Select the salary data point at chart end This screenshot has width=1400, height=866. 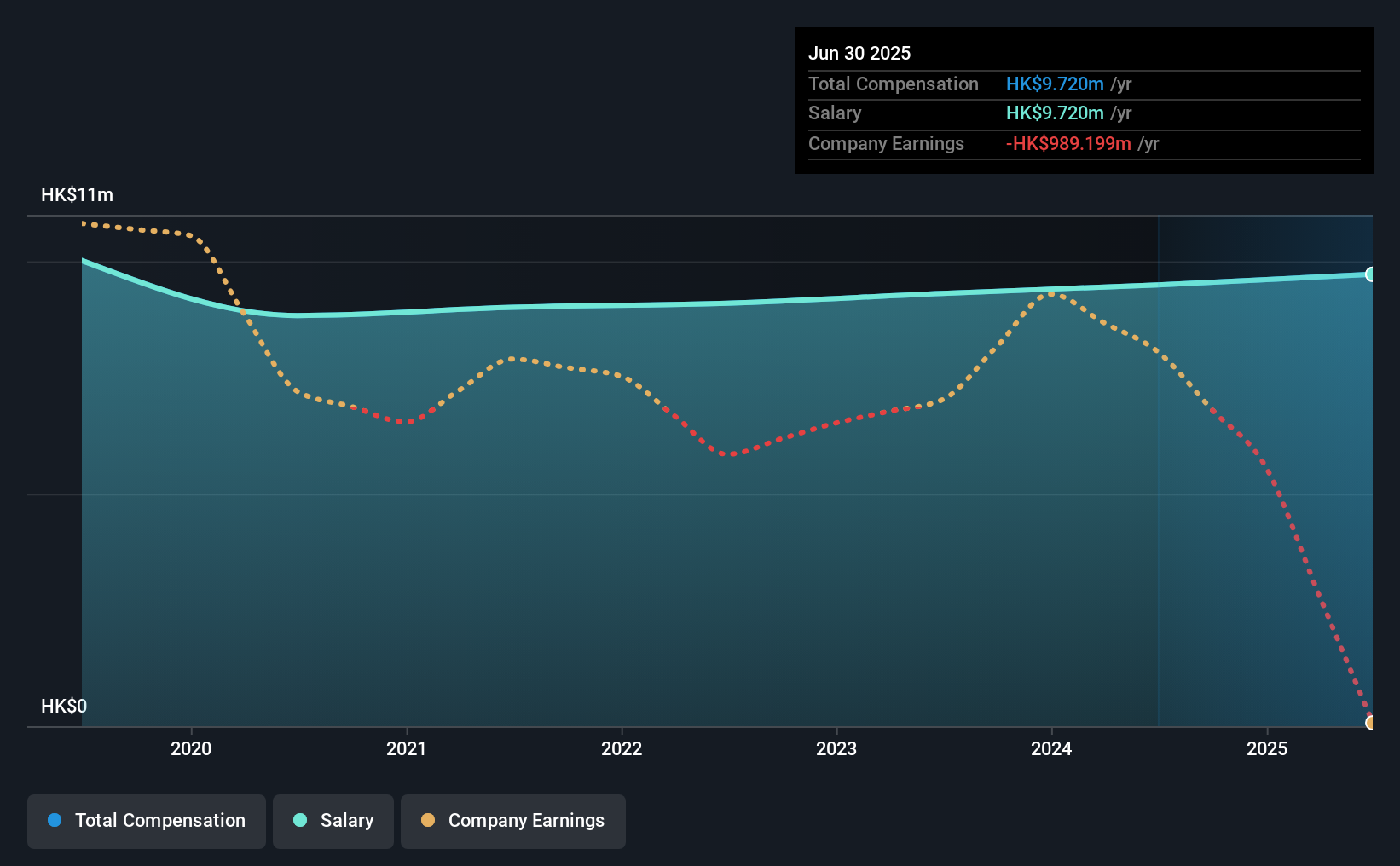tap(1371, 274)
